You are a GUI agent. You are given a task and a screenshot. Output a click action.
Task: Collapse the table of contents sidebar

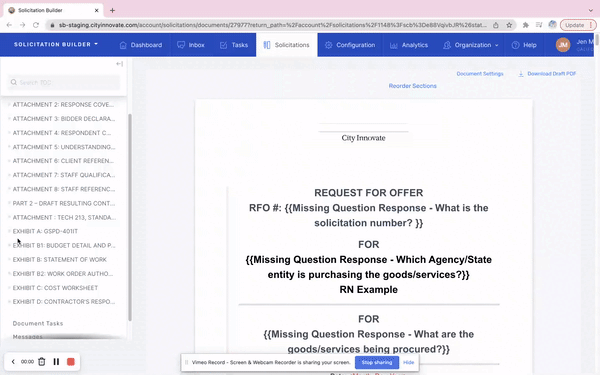(119, 64)
